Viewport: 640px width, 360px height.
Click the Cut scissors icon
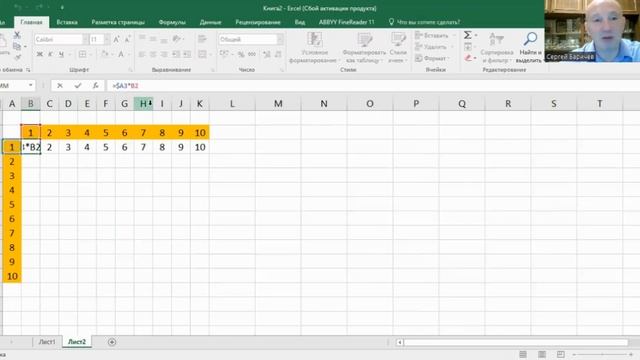pyautogui.click(x=17, y=35)
